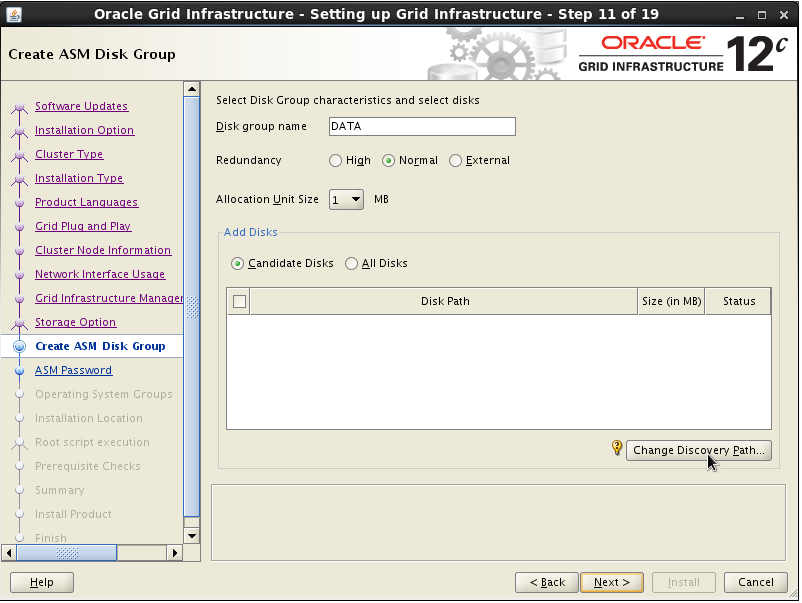The image size is (802, 603).
Task: Minimize the installer window
Action: click(740, 15)
